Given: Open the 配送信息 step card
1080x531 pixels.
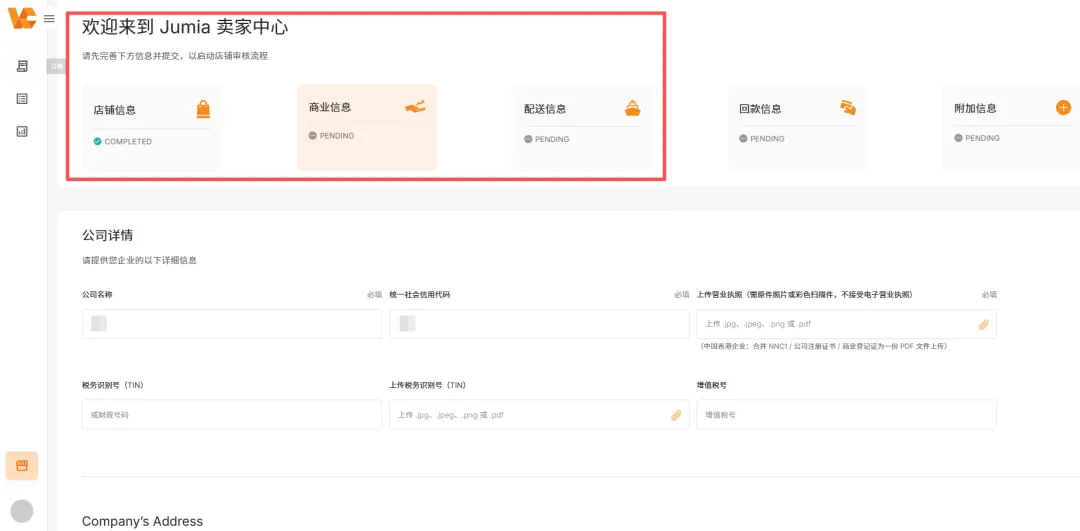Looking at the screenshot, I should (582, 127).
